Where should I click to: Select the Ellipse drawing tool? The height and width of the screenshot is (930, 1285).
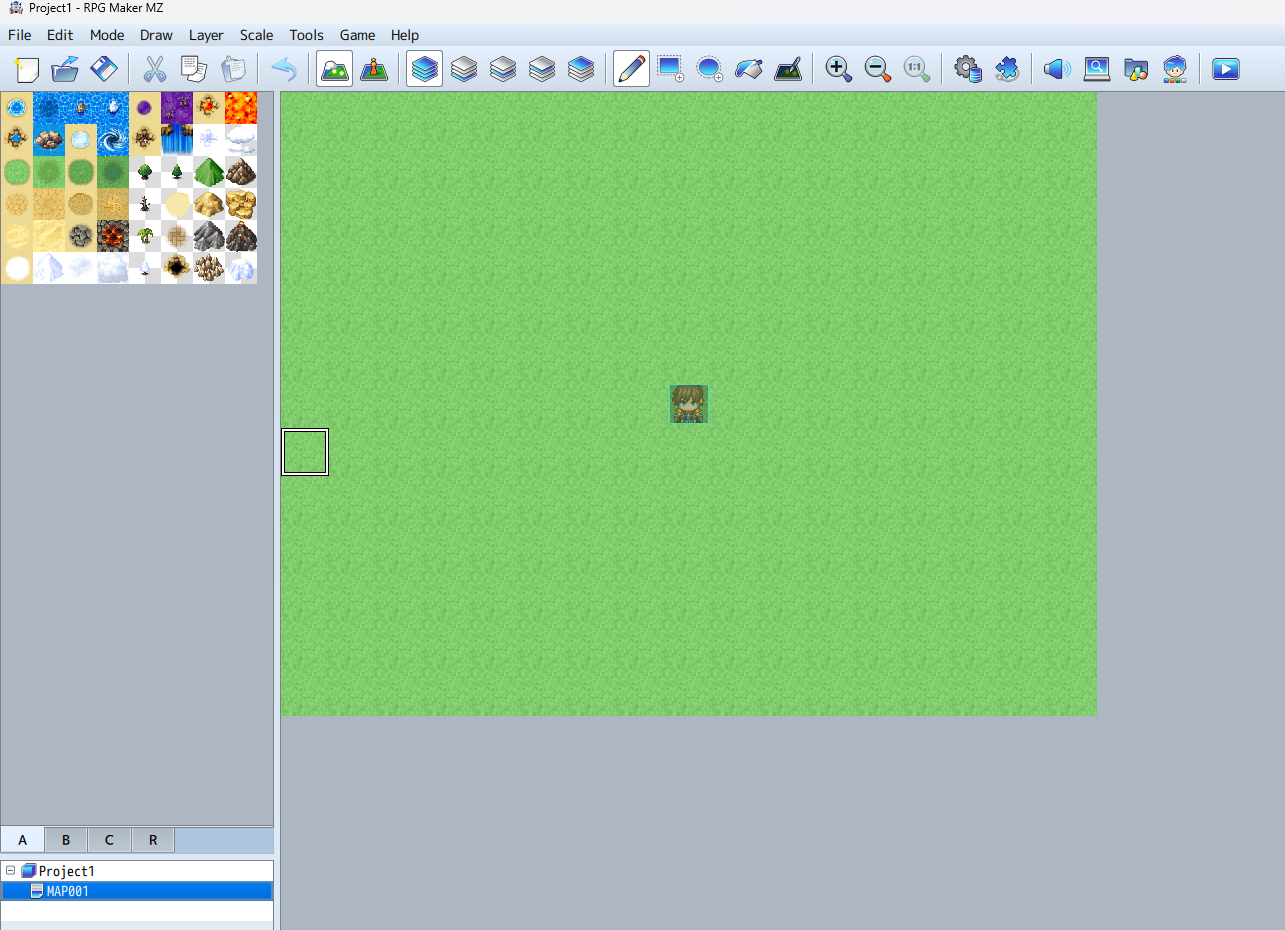point(709,69)
